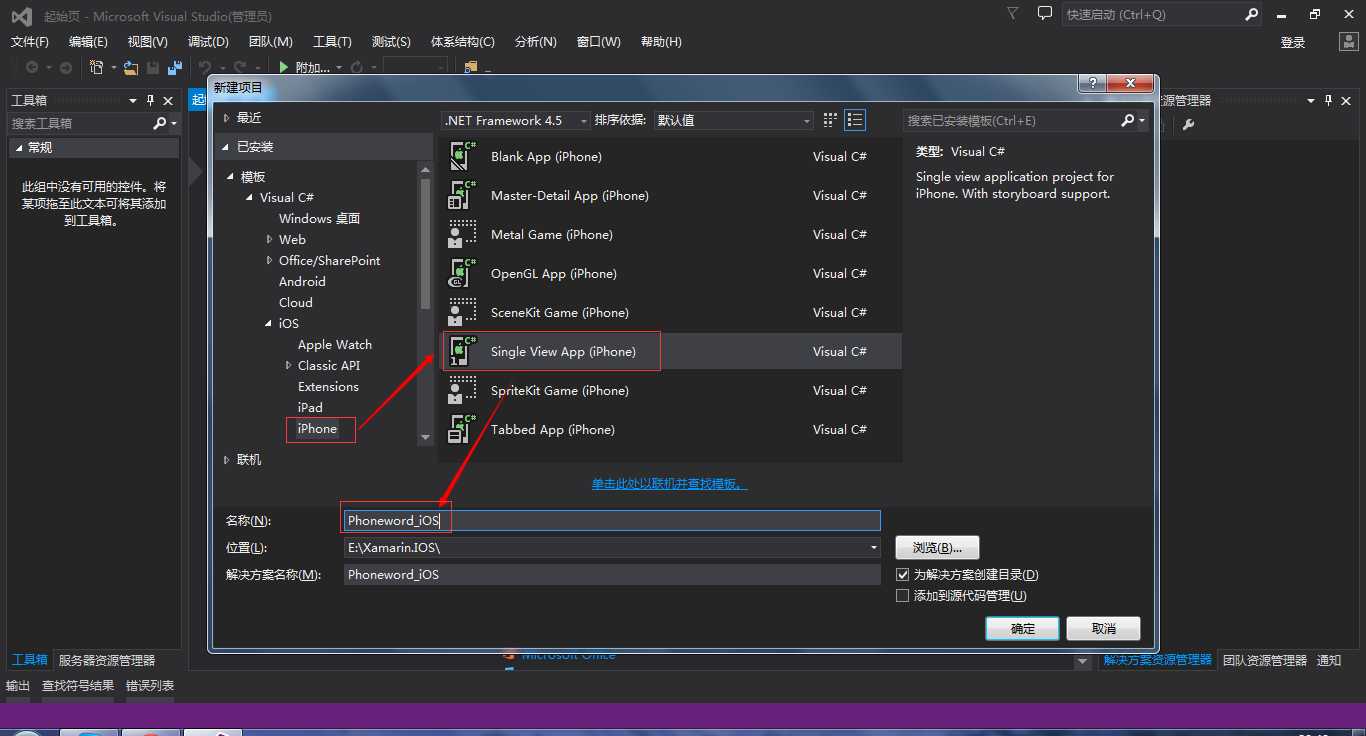Click the open file folder toolbar icon
This screenshot has width=1366, height=736.
(130, 67)
